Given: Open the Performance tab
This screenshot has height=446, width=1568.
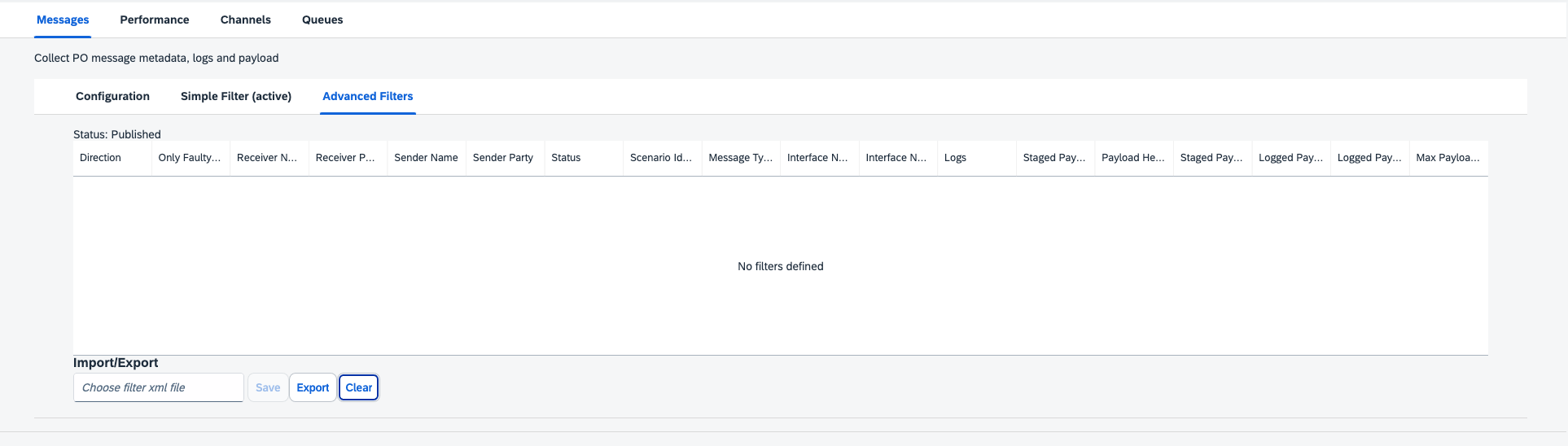Looking at the screenshot, I should (x=155, y=20).
